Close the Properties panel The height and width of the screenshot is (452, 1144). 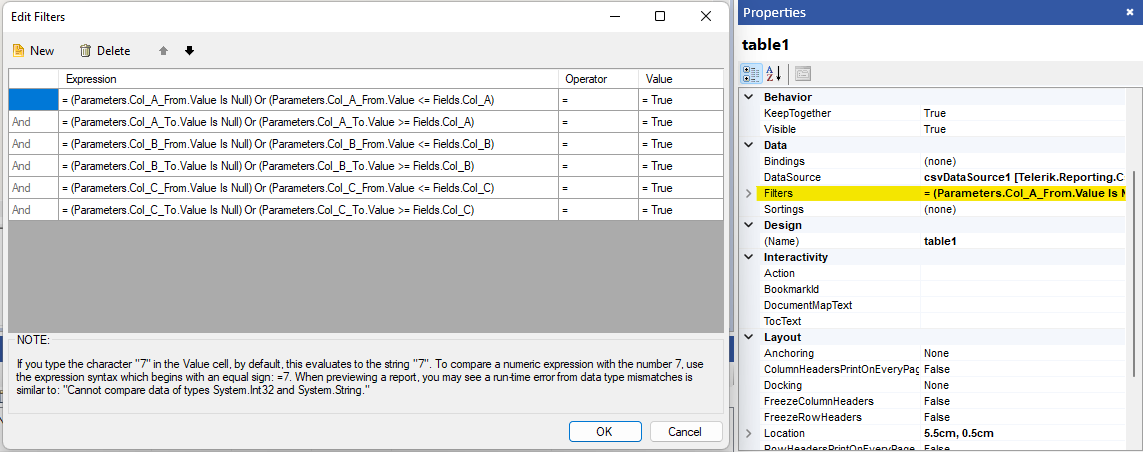point(1129,12)
